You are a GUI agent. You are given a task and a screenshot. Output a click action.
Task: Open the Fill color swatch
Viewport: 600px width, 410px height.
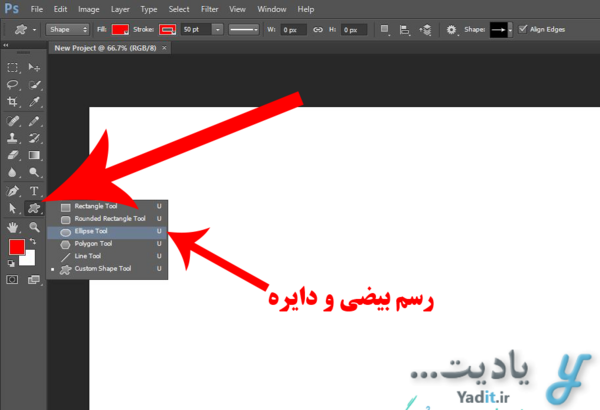[120, 29]
